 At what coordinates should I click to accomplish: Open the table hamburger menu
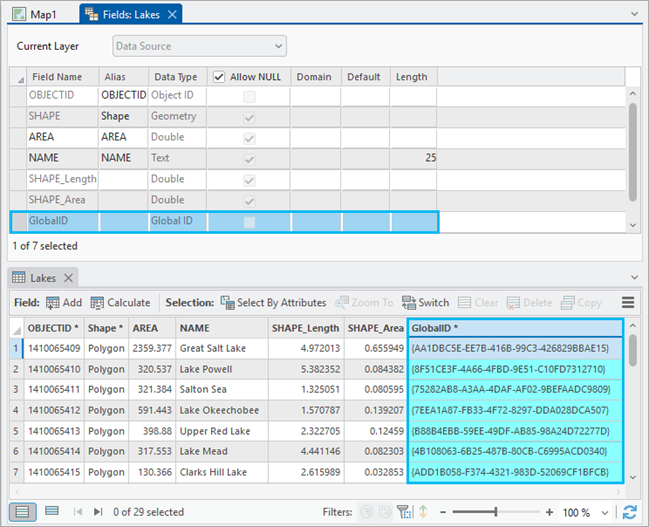tap(628, 302)
